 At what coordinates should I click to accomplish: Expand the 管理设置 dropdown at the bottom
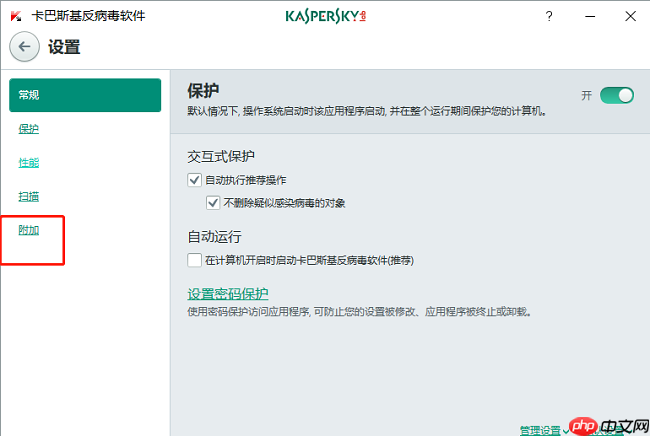(x=544, y=431)
